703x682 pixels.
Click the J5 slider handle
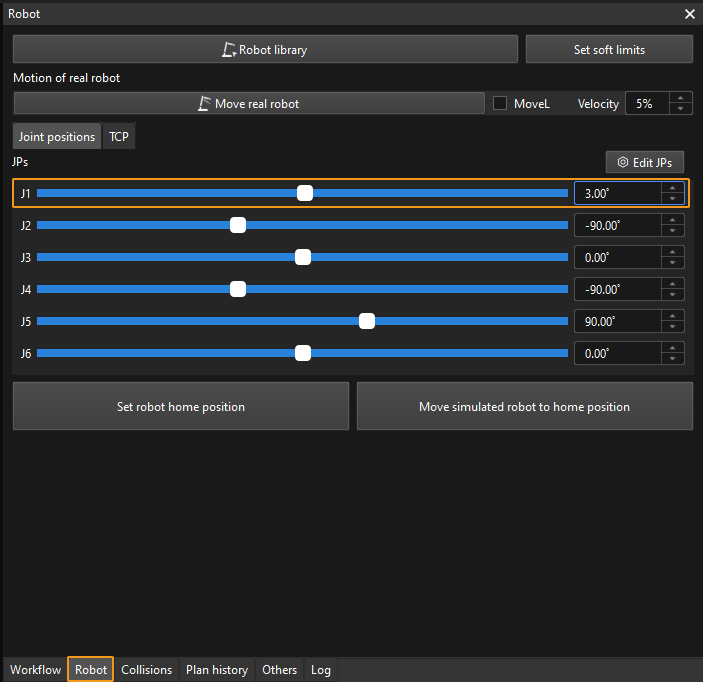click(367, 321)
